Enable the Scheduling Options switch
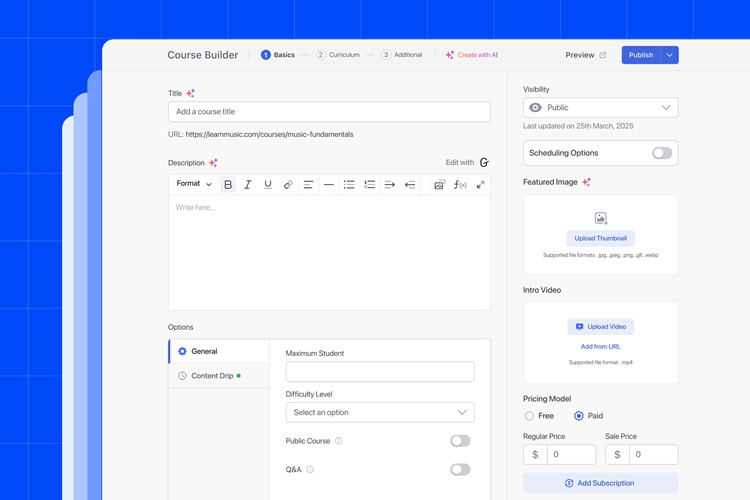The width and height of the screenshot is (750, 500). pyautogui.click(x=661, y=153)
